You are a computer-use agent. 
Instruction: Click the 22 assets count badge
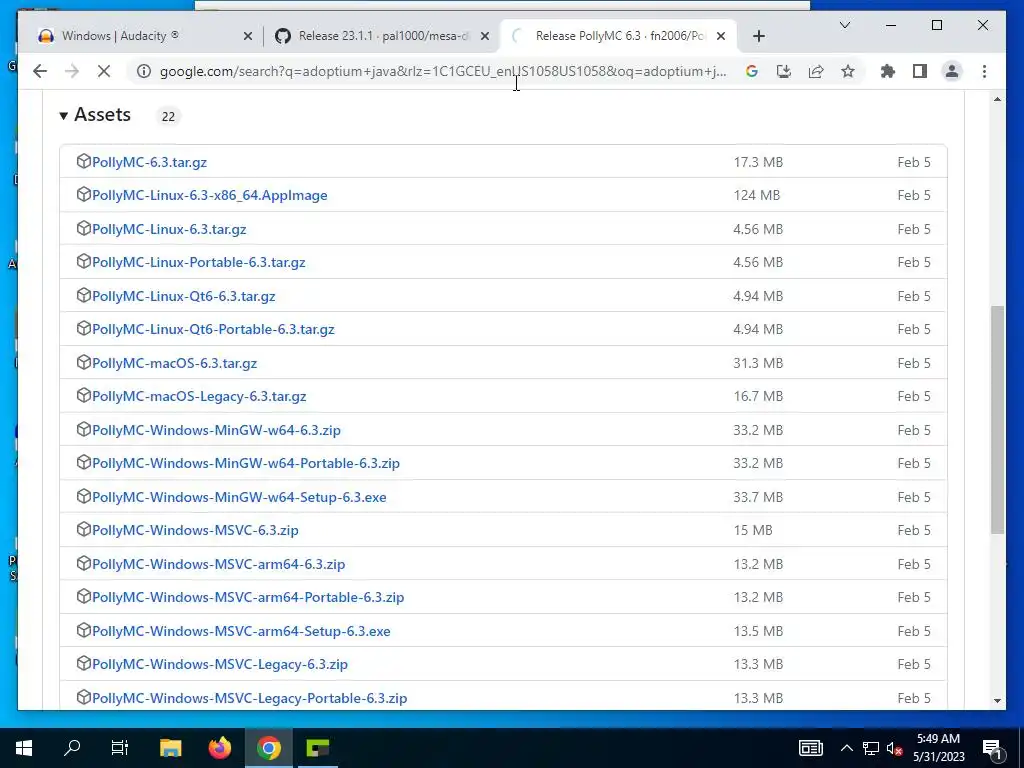coord(168,116)
